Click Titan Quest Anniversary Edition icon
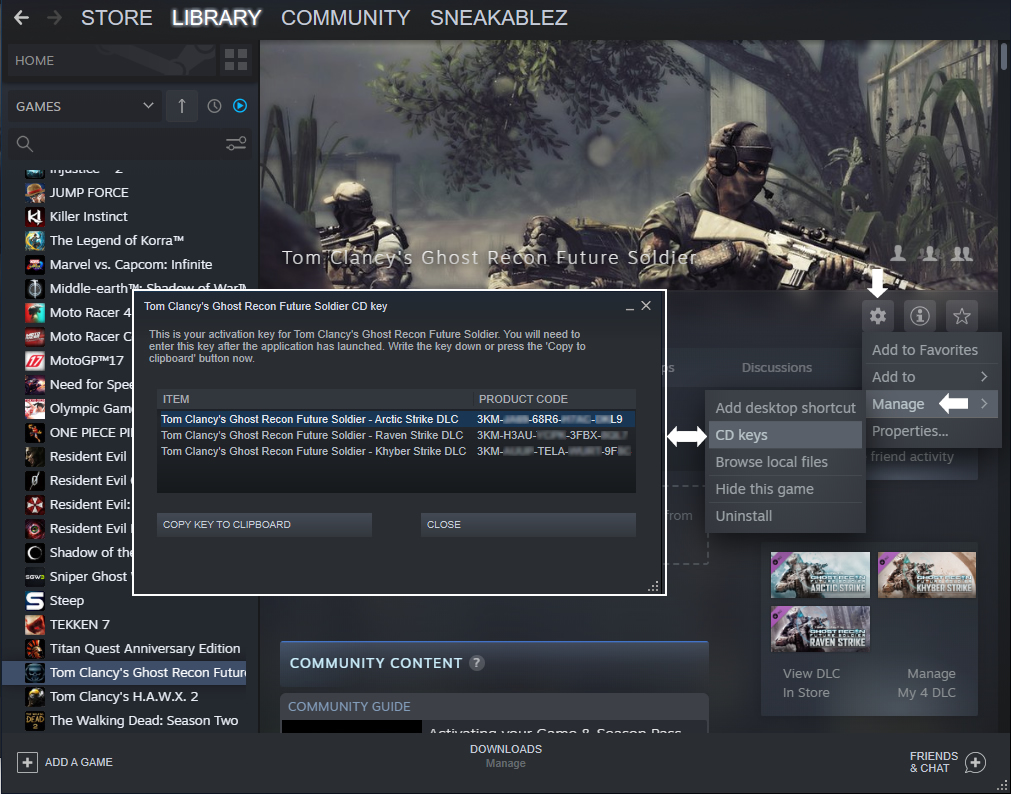Image resolution: width=1011 pixels, height=794 pixels. pyautogui.click(x=35, y=648)
